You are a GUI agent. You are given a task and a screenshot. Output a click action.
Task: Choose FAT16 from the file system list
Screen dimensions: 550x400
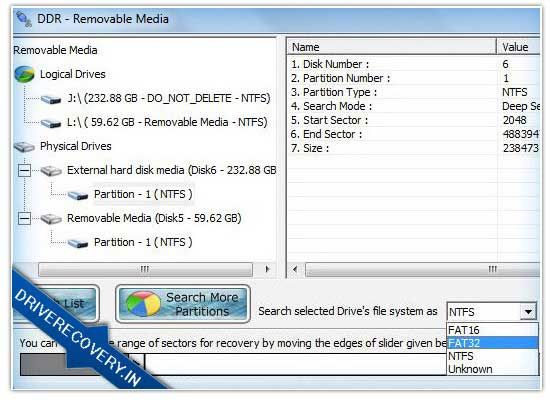click(x=492, y=330)
